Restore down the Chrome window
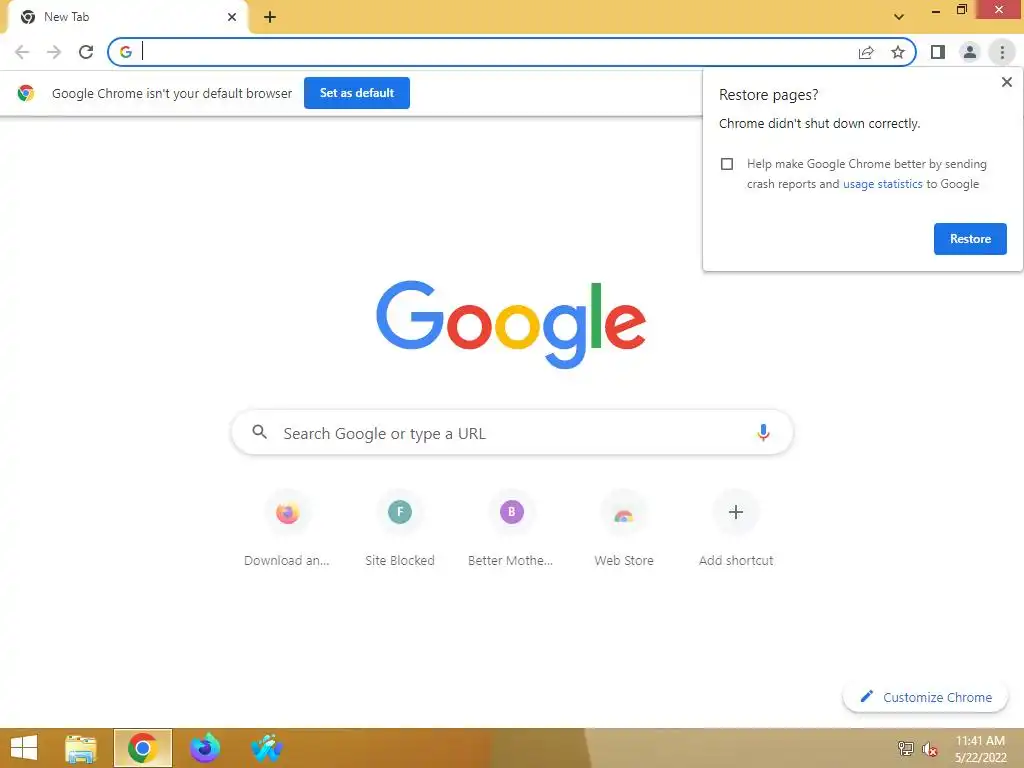 pos(961,10)
